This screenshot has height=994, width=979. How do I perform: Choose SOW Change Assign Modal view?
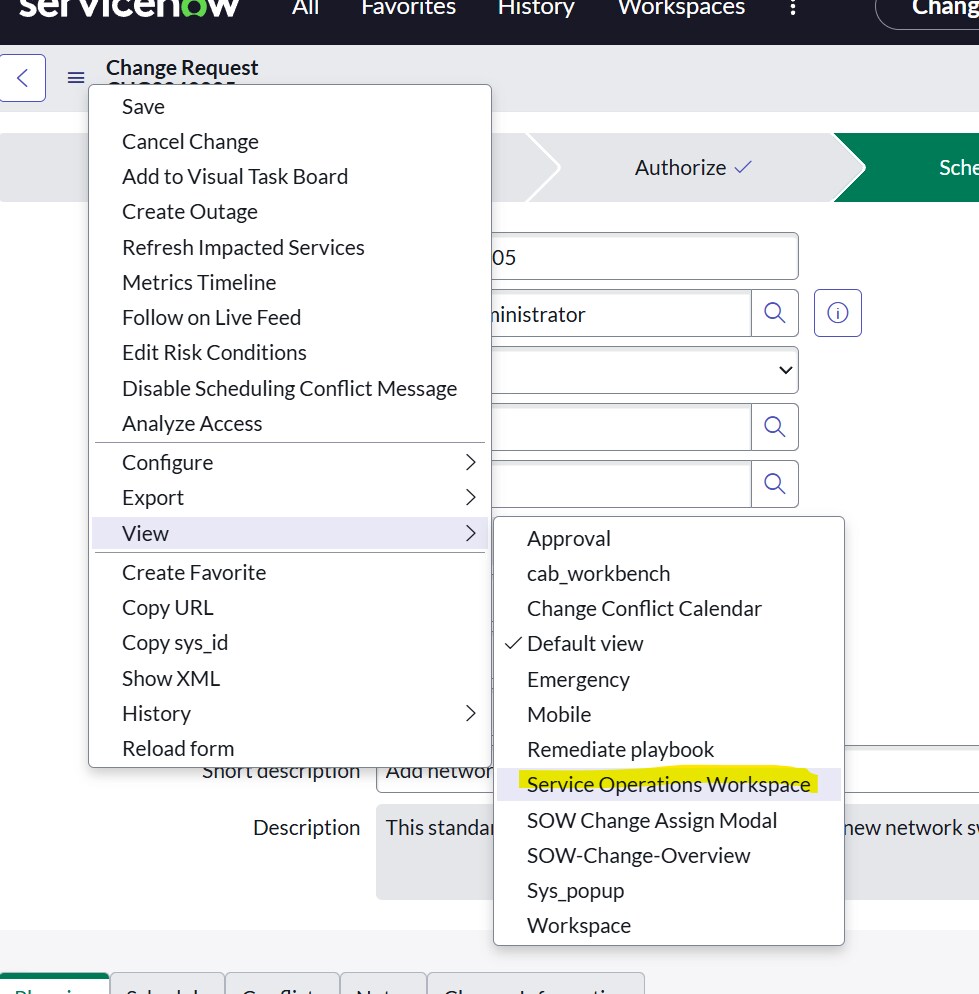coord(669,820)
